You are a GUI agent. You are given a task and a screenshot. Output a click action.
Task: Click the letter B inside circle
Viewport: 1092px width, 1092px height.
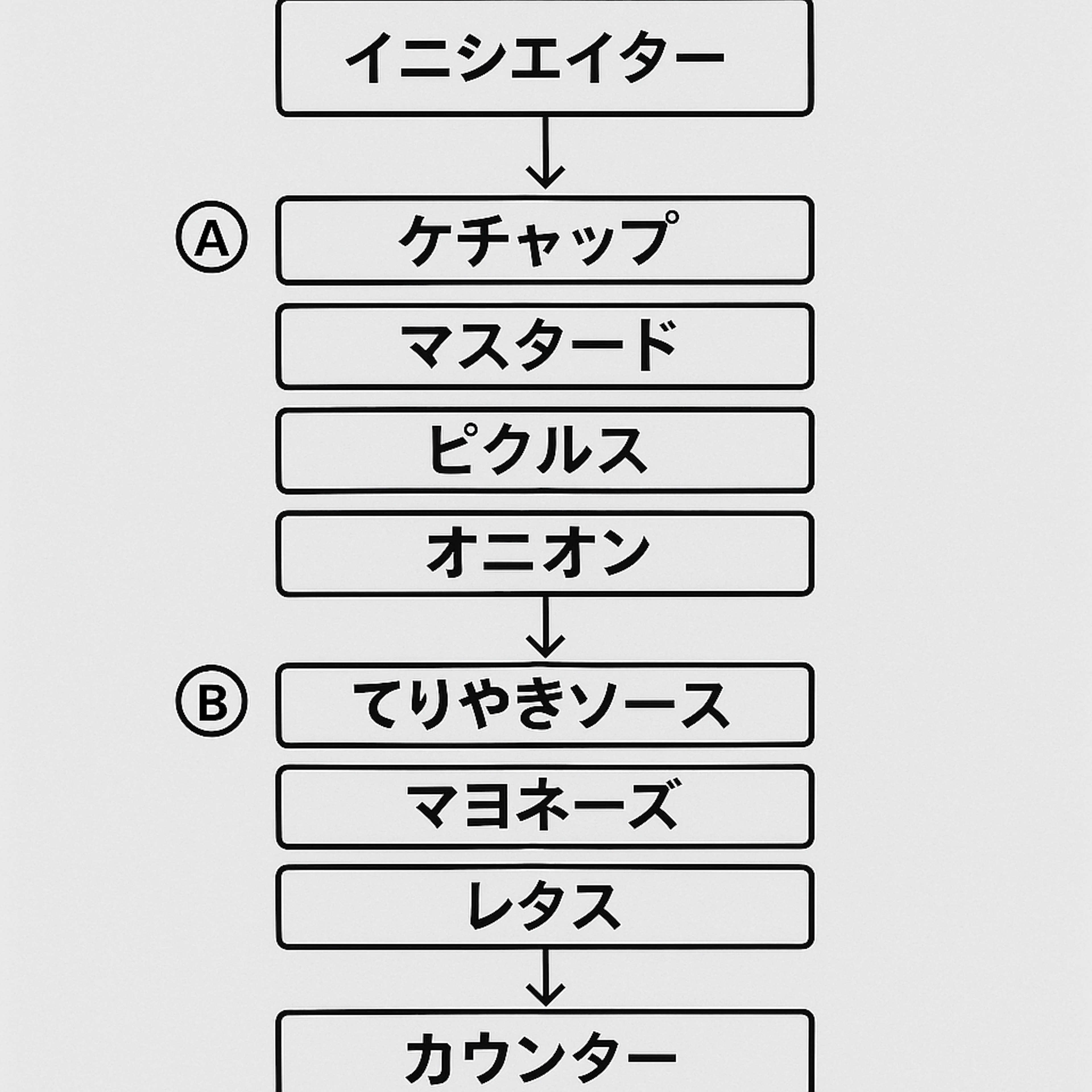click(212, 702)
